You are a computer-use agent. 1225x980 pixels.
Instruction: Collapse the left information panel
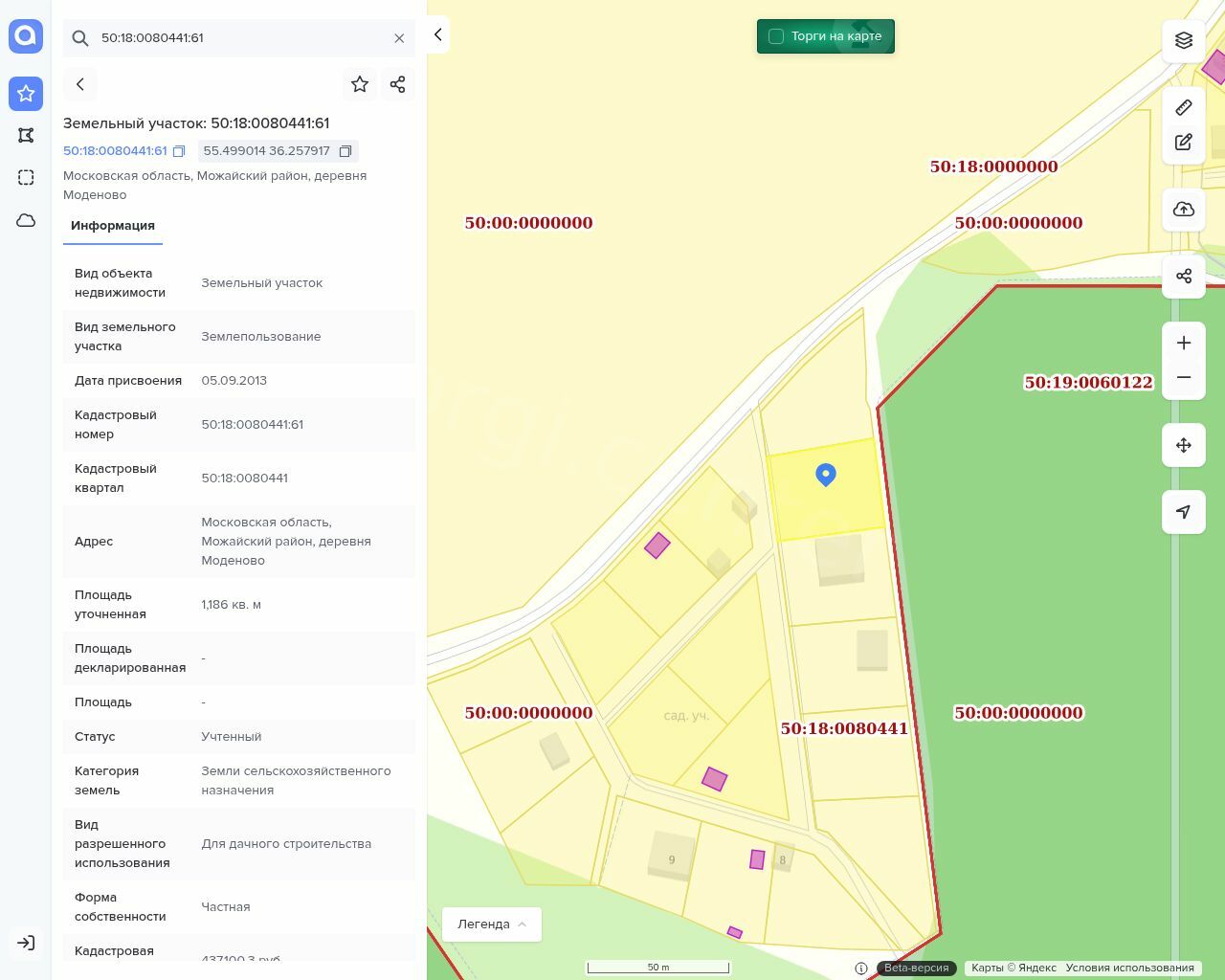point(437,35)
